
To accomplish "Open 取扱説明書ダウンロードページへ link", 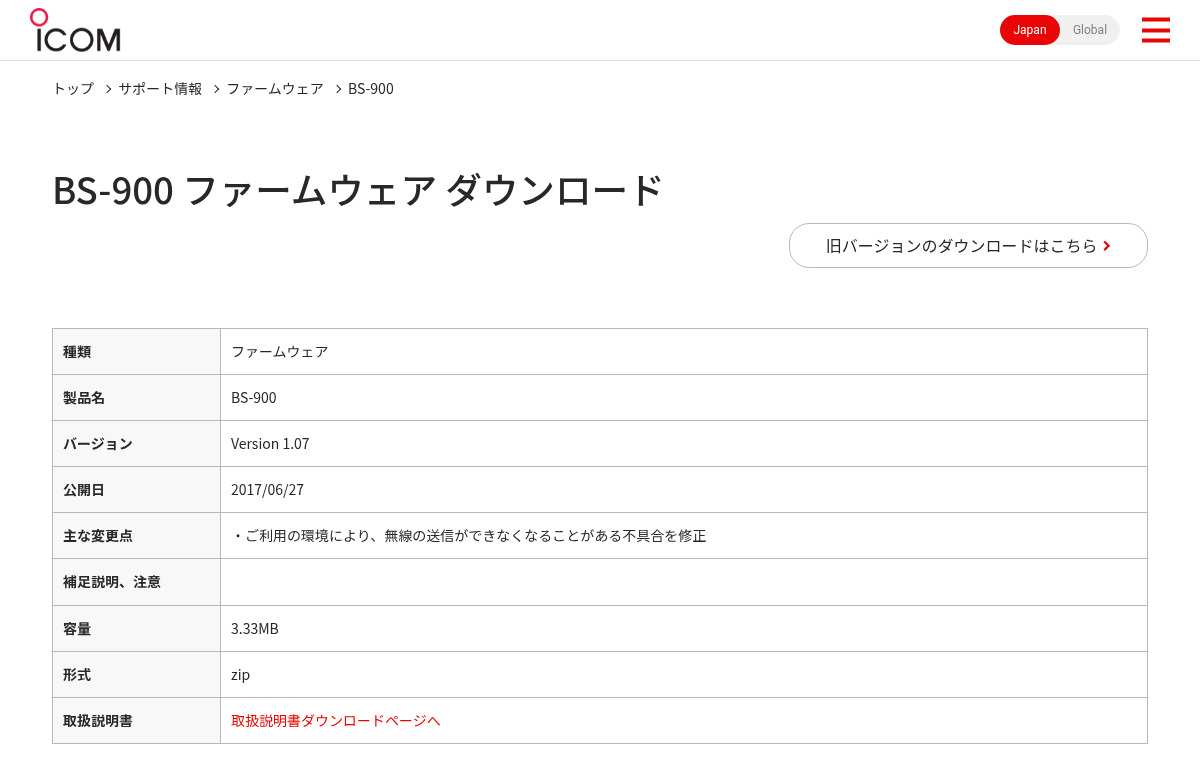I will [336, 720].
